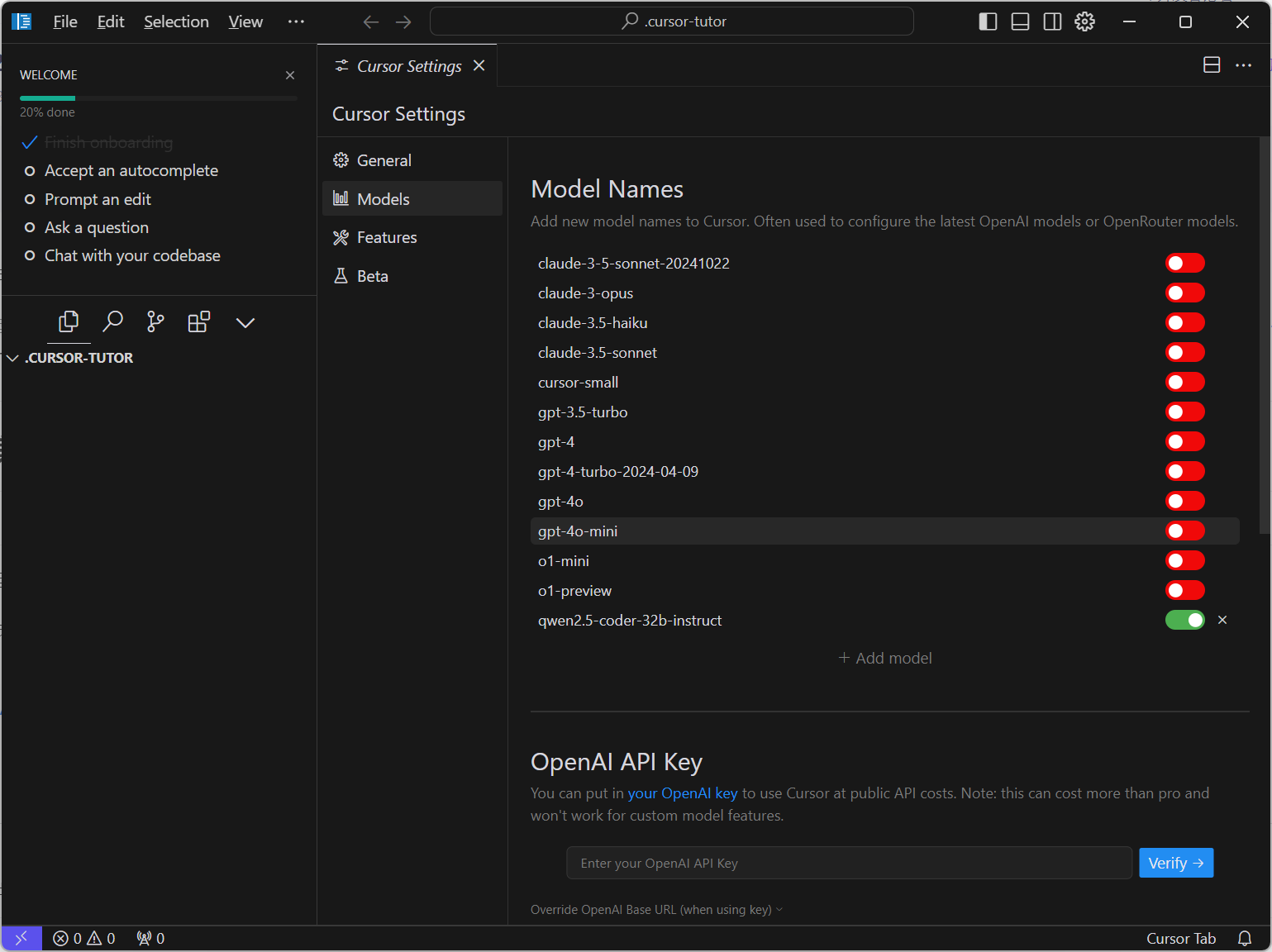Screen dimensions: 1272x952
Task: Click the .cursor-tutor search box
Action: [x=672, y=21]
